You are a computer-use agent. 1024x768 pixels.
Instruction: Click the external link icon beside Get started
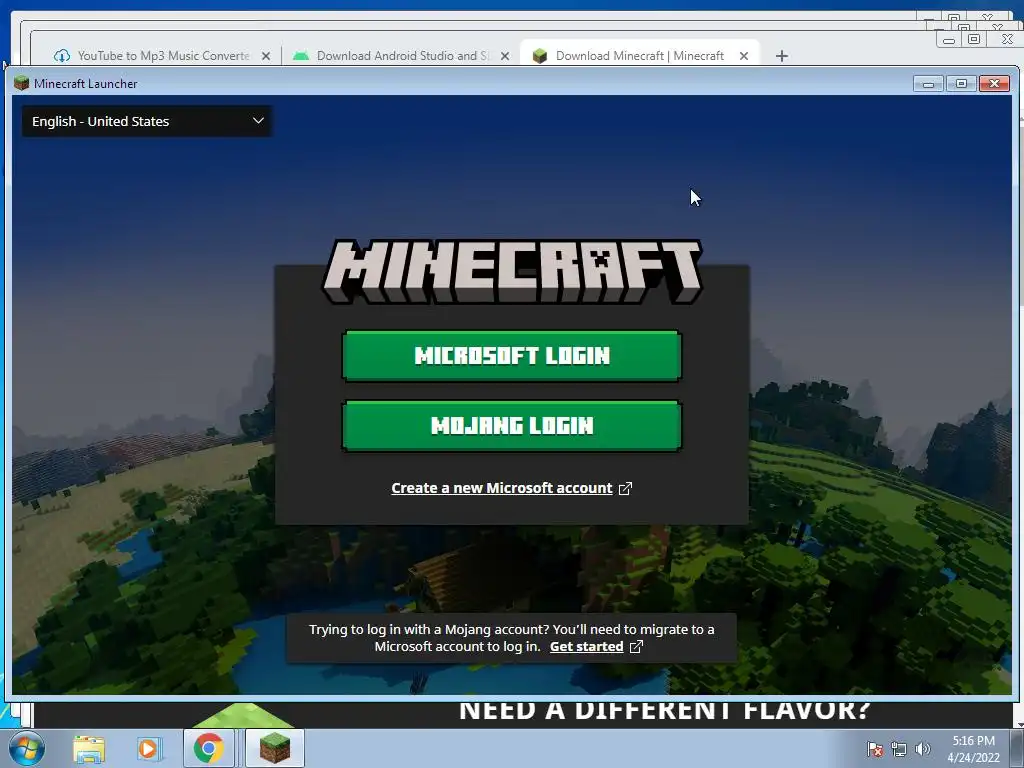pos(636,647)
